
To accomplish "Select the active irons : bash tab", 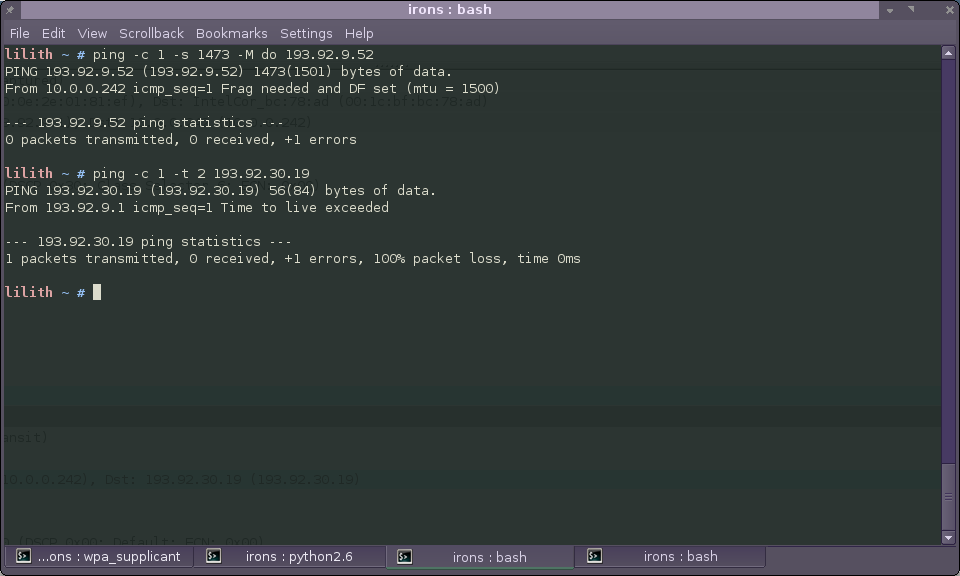I will tap(480, 556).
